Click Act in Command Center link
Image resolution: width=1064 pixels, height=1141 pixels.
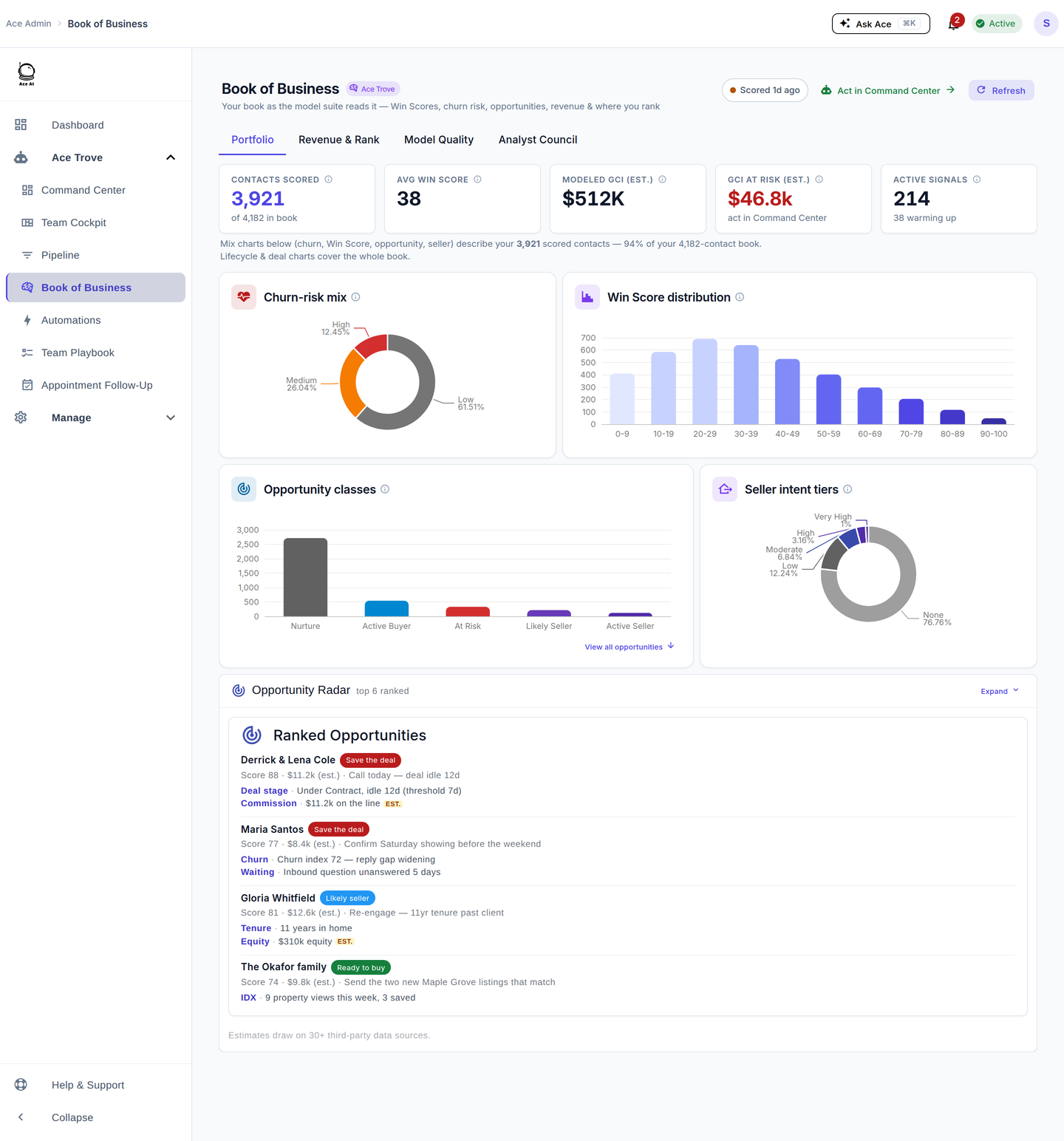(x=888, y=90)
